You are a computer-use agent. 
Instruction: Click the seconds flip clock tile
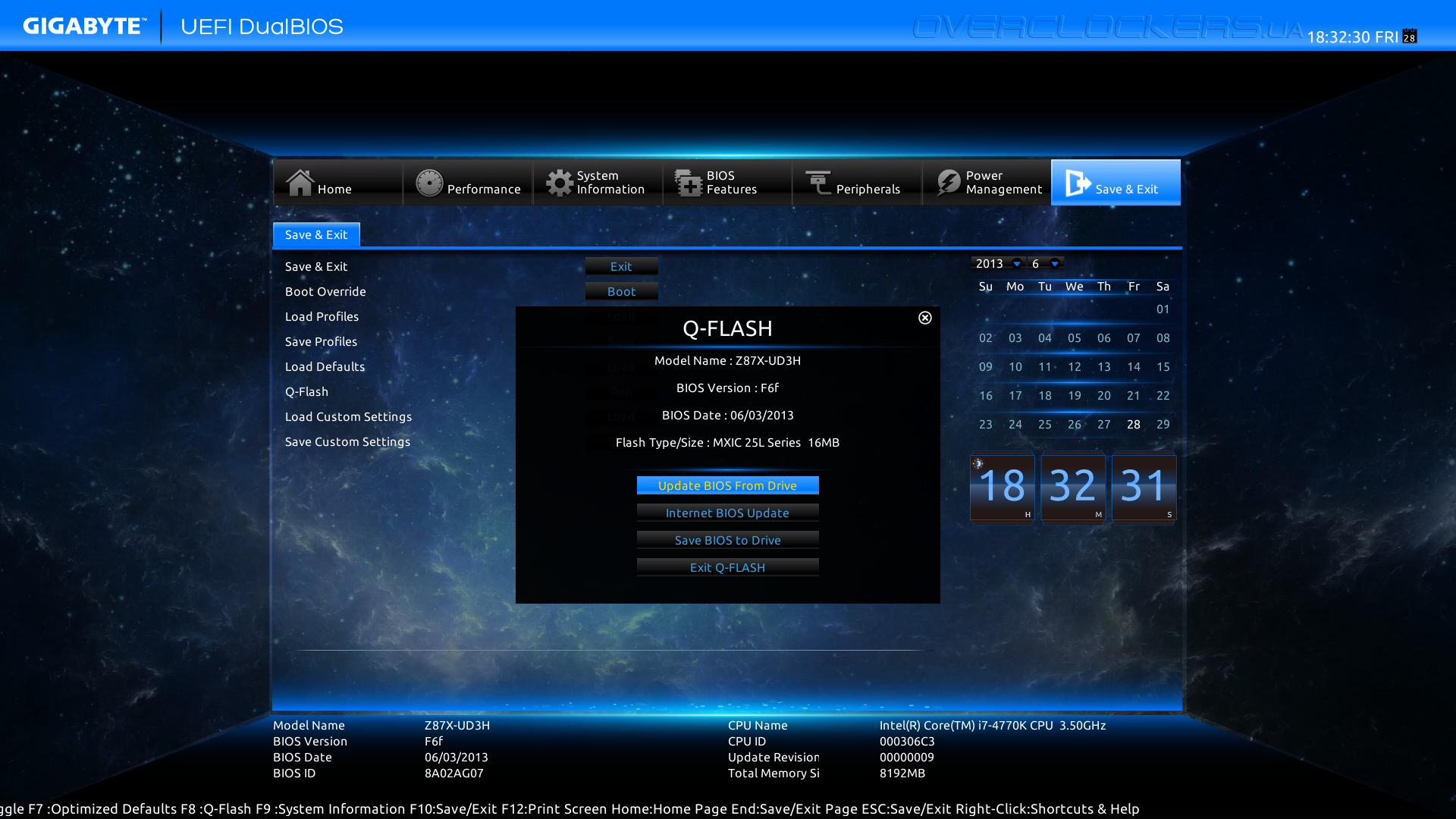1144,488
